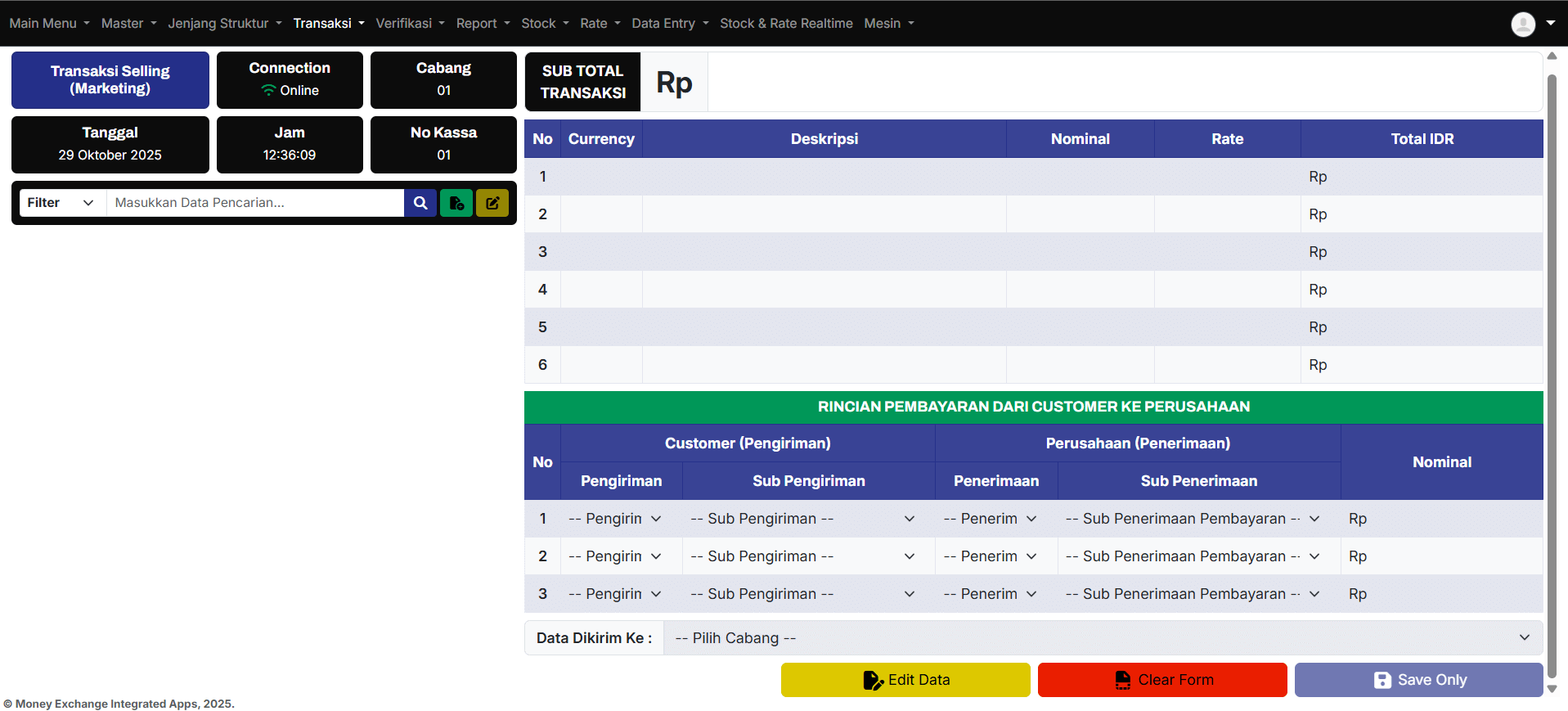Screen dimensions: 1568x711
Task: Click the vertical scrollbar thumb
Action: tap(1551, 376)
